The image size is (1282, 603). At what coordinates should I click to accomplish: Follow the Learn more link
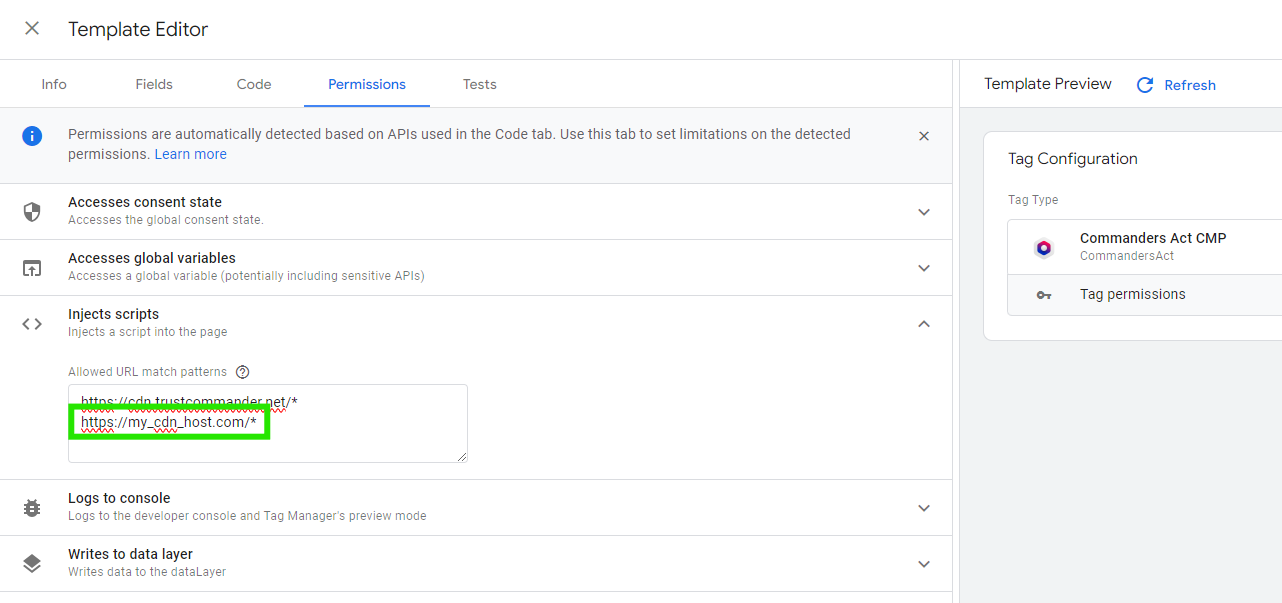click(190, 154)
